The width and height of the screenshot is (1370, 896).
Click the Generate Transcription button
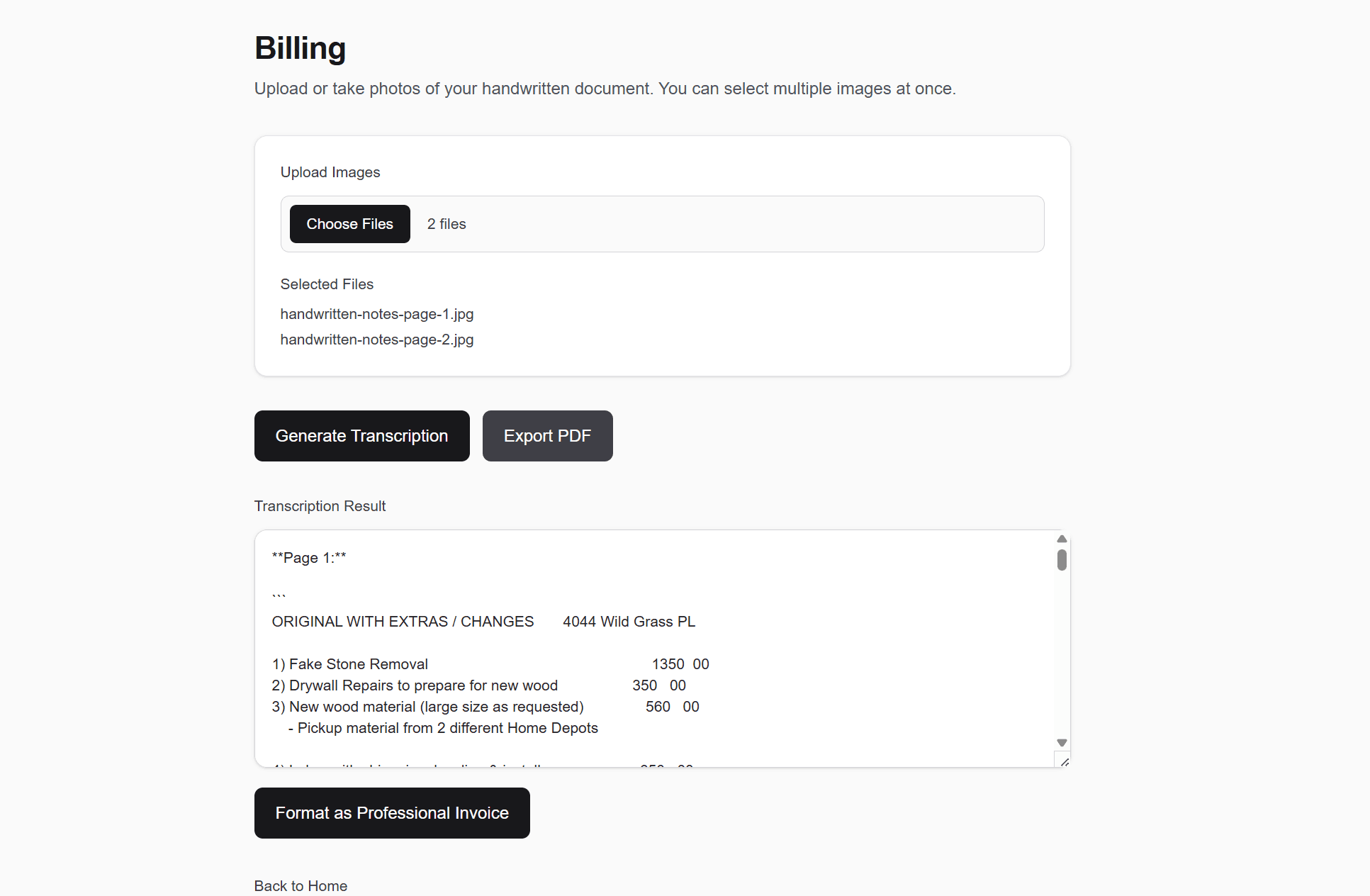coord(361,436)
